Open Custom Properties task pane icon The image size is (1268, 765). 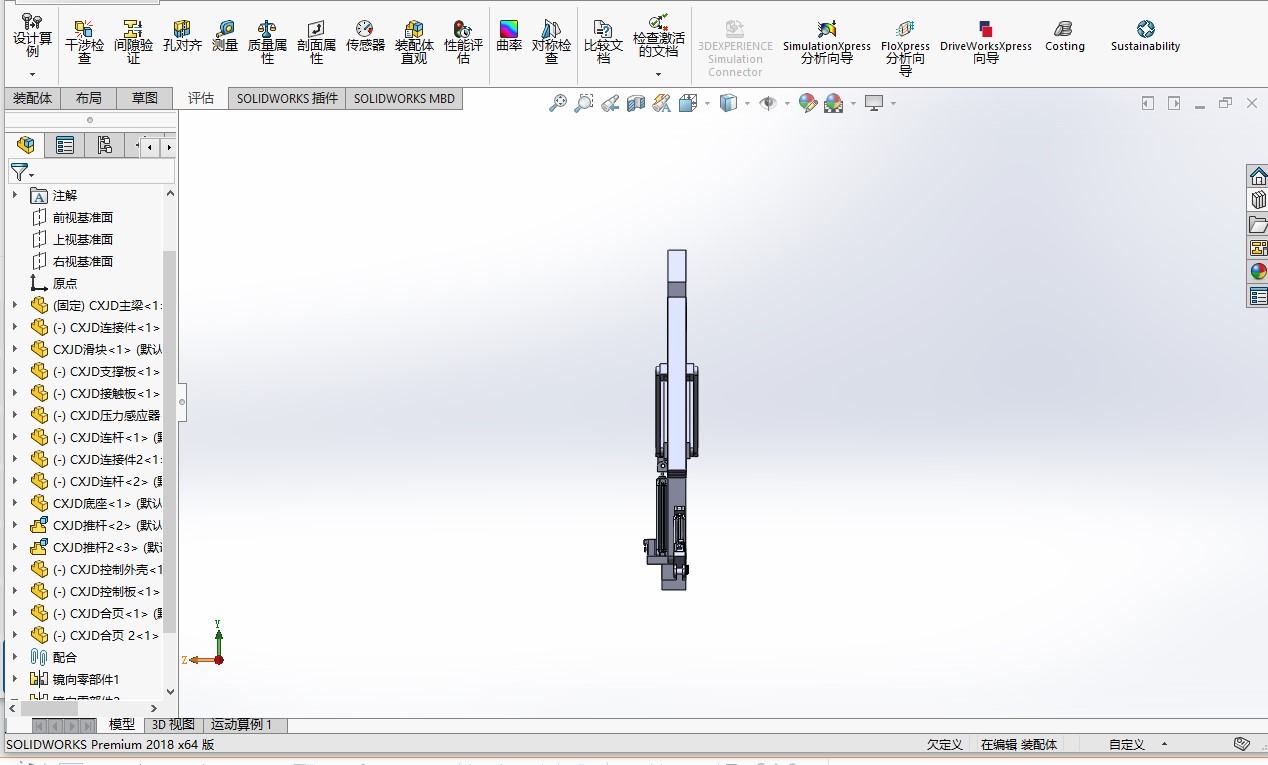[1258, 296]
